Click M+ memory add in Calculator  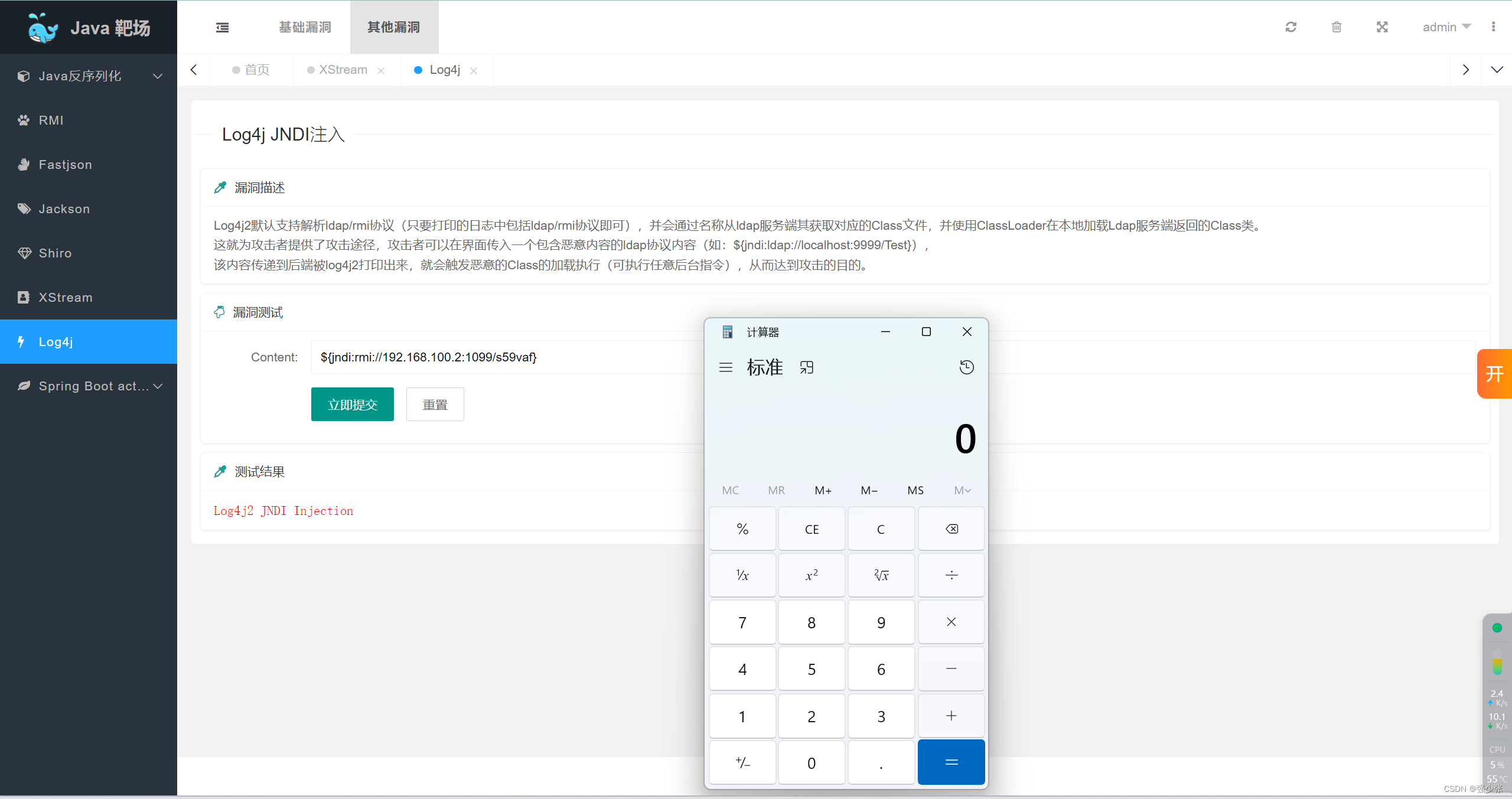[x=823, y=491]
